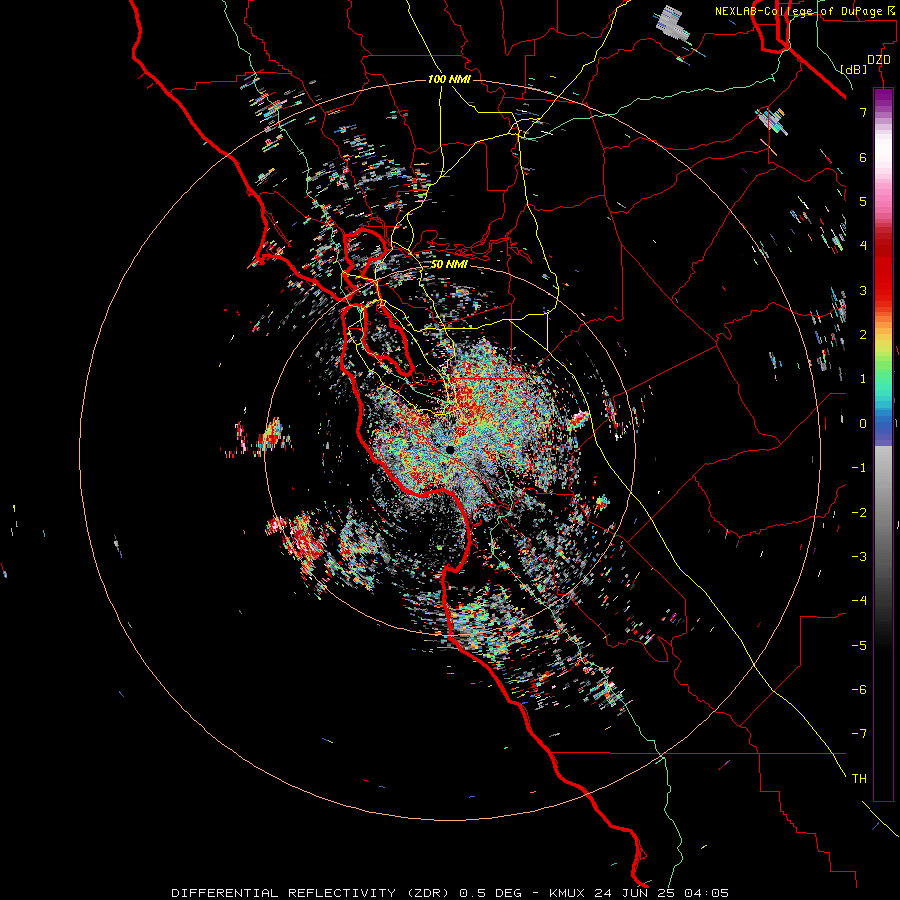Screen dimensions: 900x900
Task: Click the "0.5 DEG" elevation text in caption
Action: point(491,893)
